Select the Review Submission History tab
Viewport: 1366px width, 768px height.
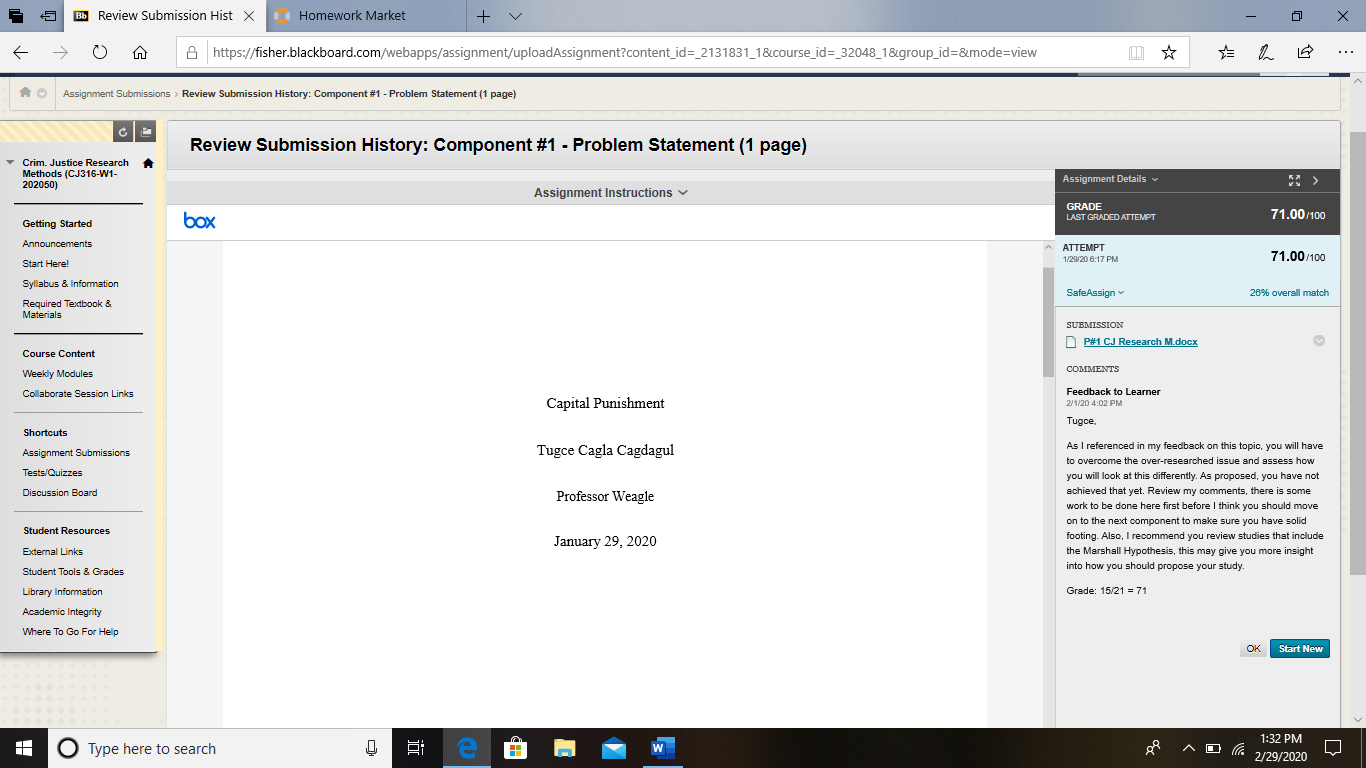pos(165,16)
